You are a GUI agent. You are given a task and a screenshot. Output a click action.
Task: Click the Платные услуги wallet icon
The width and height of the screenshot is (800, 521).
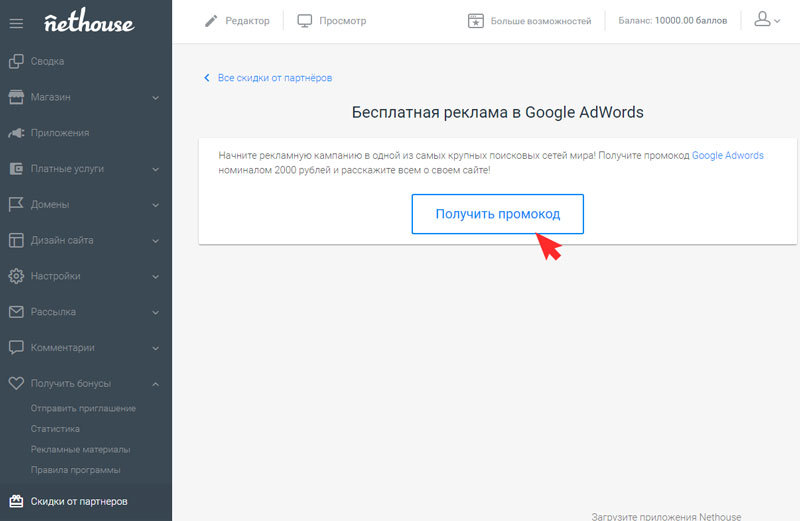pos(16,168)
